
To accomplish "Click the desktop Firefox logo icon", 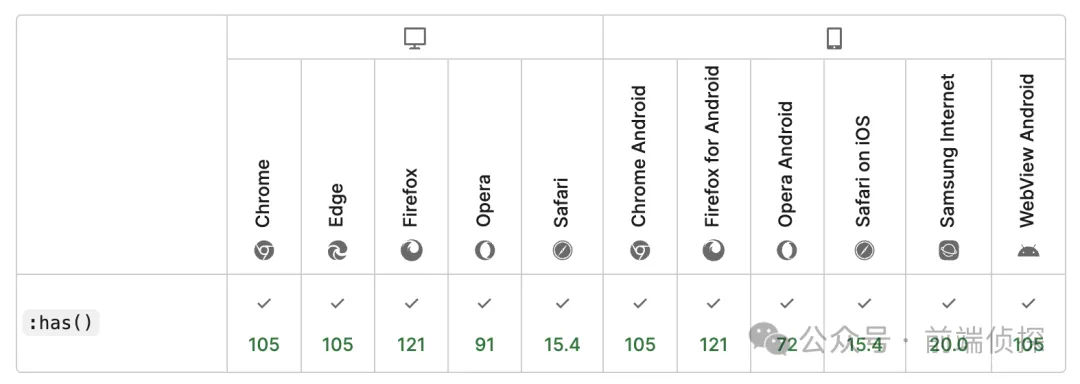I will (411, 250).
